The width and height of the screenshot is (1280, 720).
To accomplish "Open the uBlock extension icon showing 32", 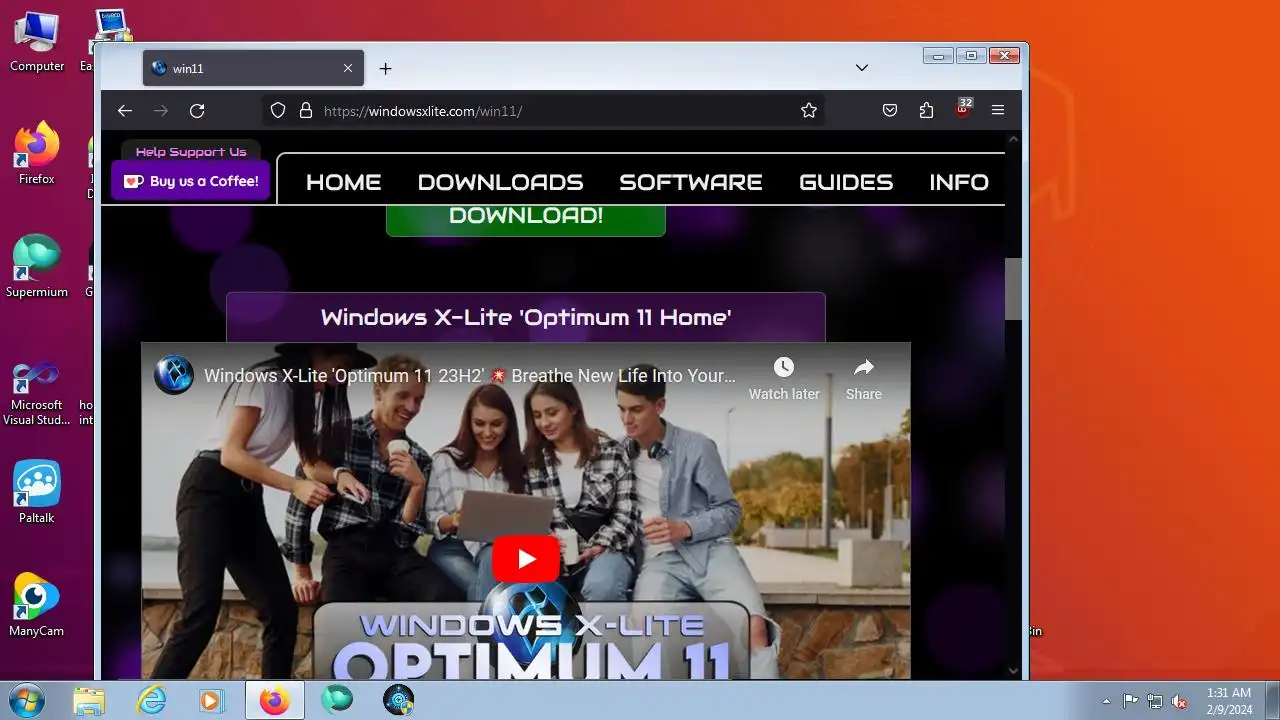I will [x=963, y=109].
